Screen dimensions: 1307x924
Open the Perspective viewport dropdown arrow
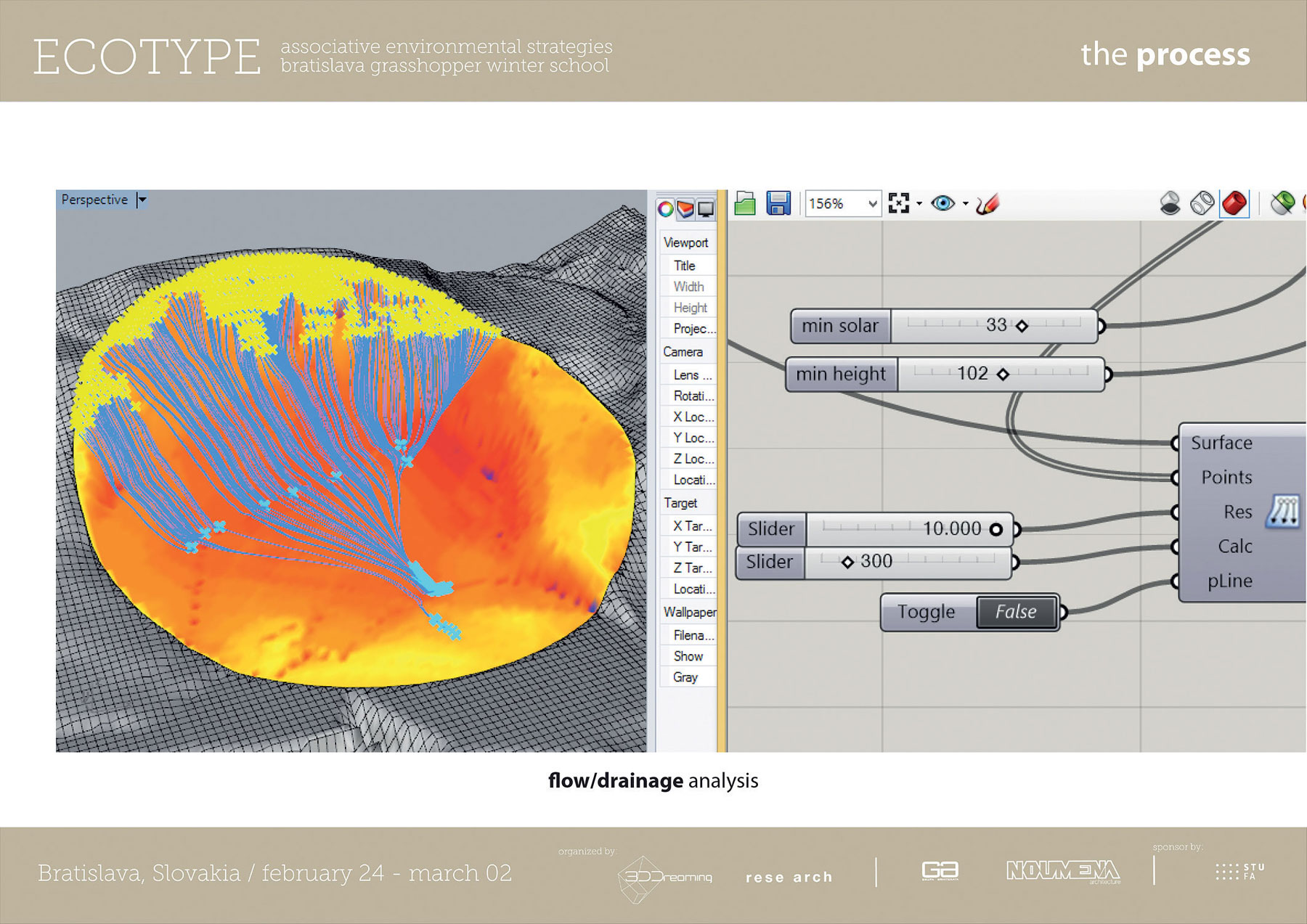coord(142,200)
